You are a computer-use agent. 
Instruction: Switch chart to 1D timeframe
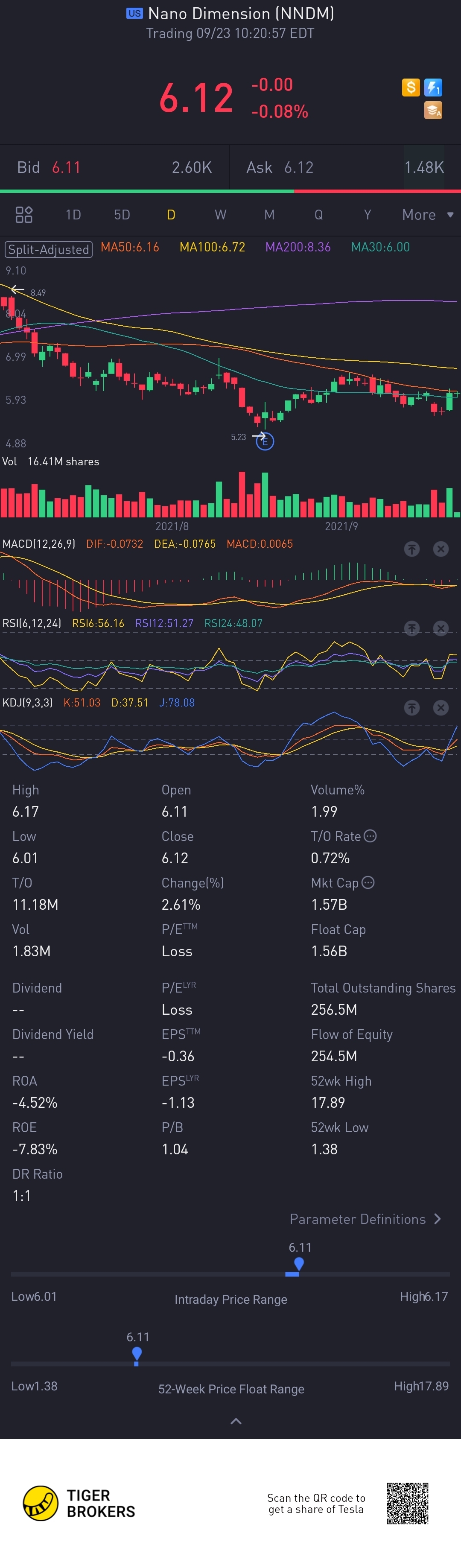tap(73, 214)
